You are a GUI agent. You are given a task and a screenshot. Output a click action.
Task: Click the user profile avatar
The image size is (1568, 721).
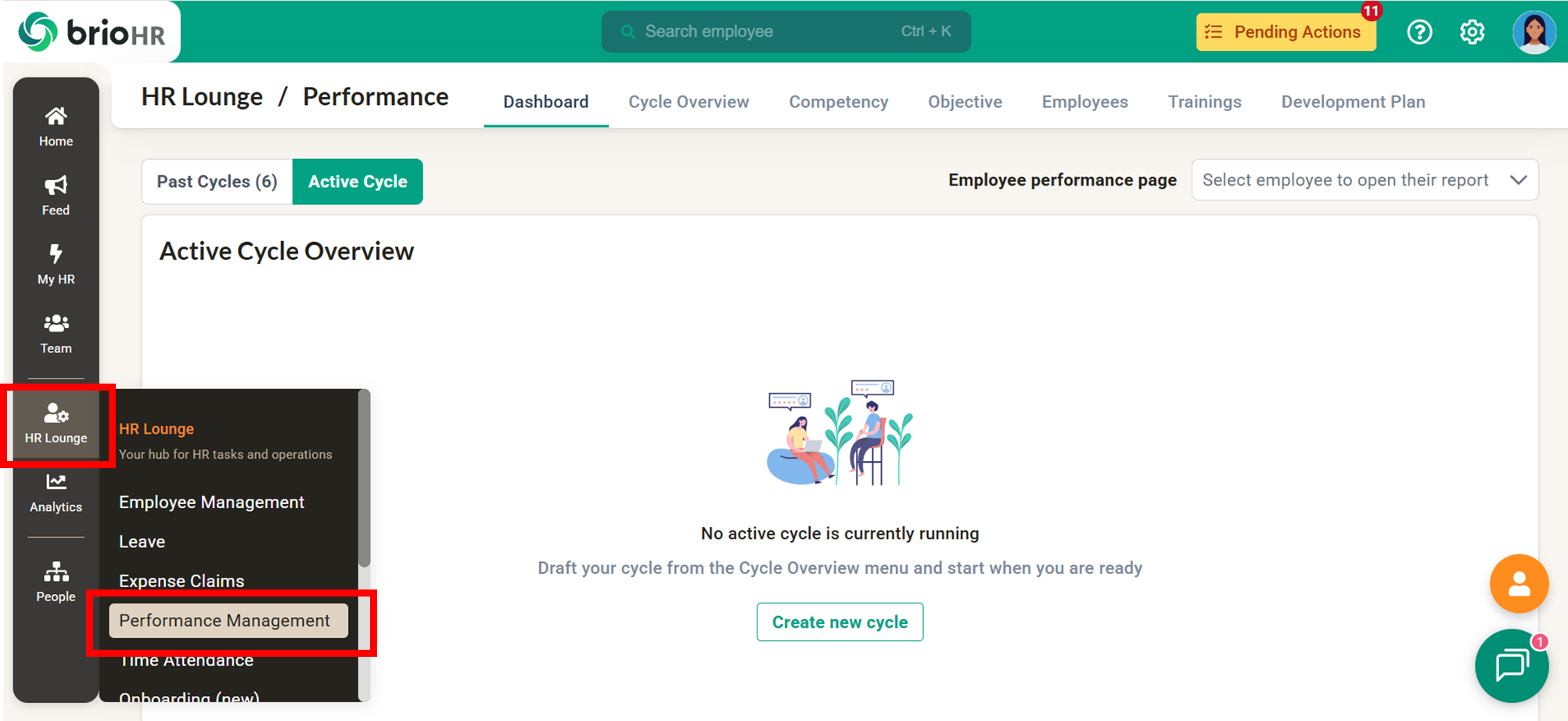point(1534,32)
